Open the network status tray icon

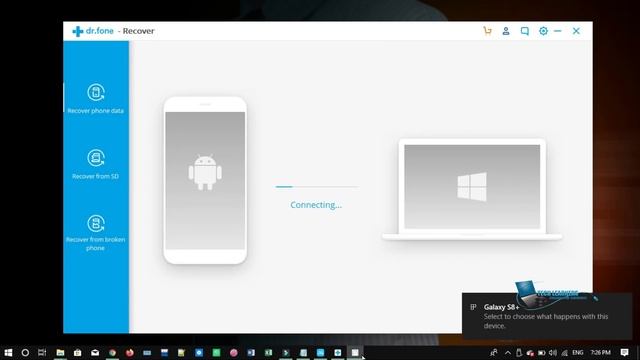point(565,352)
